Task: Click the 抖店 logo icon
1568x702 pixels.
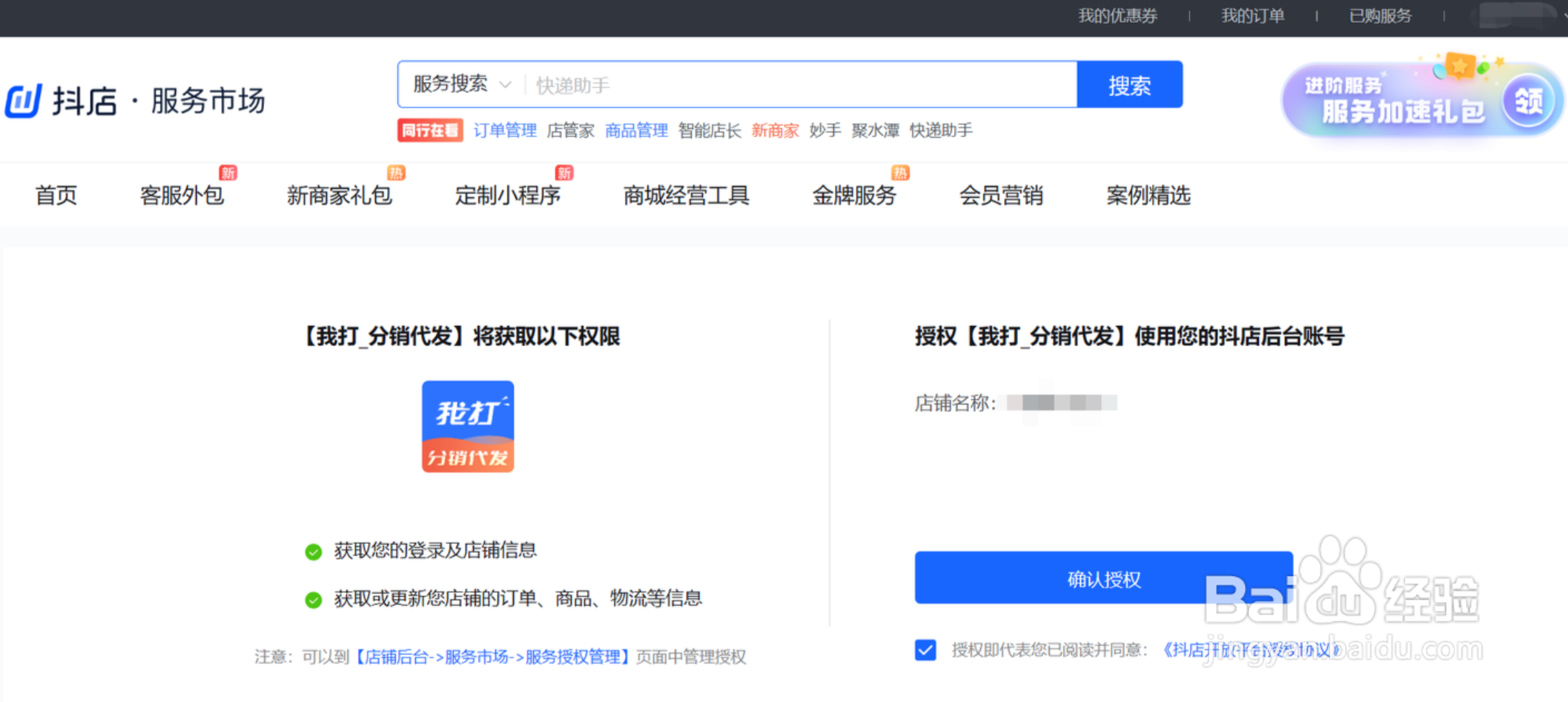Action: coord(24,101)
